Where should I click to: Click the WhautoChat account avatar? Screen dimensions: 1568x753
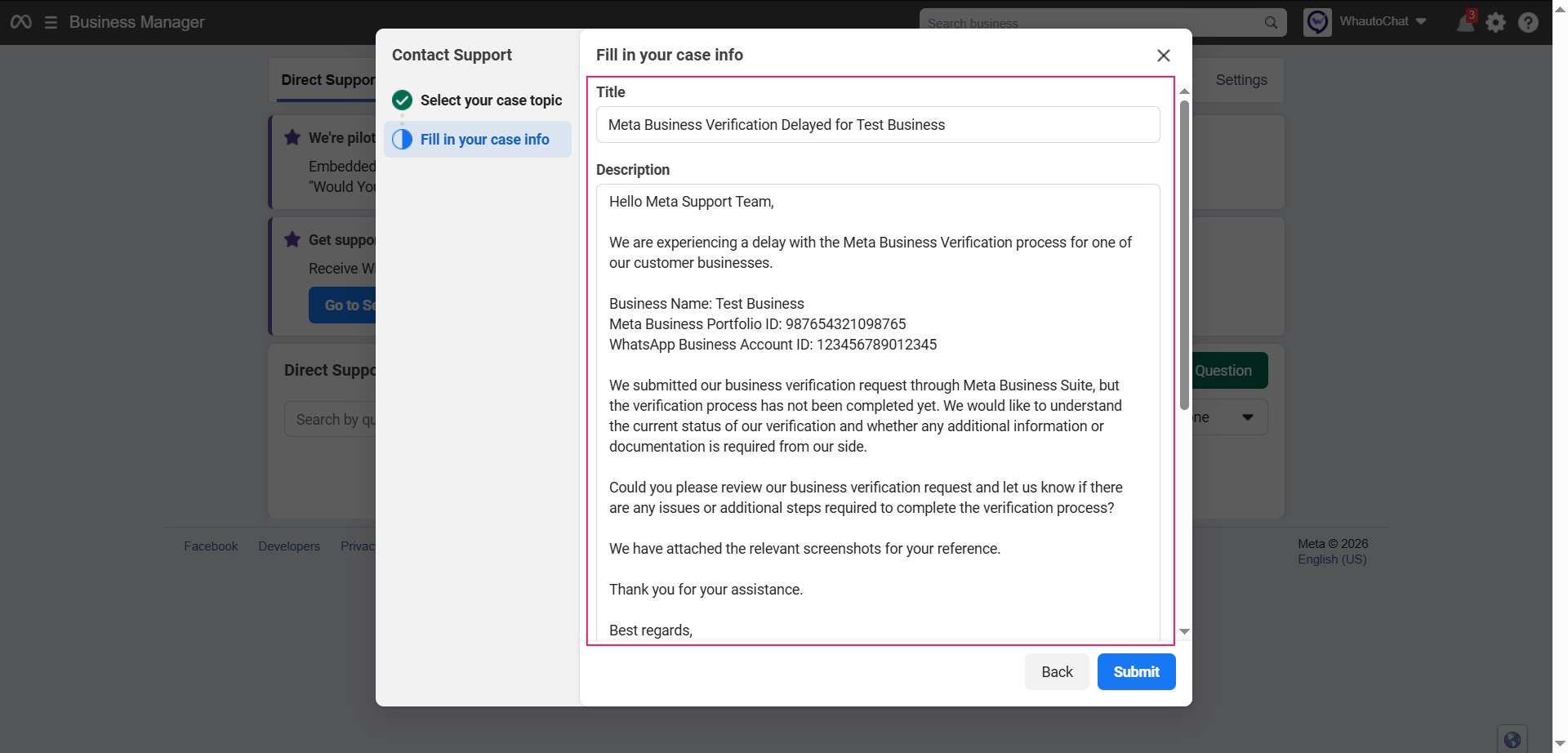[x=1317, y=22]
